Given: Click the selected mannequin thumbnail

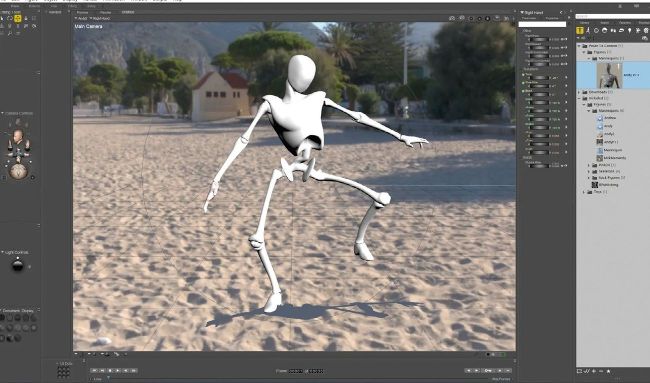Looking at the screenshot, I should pos(609,75).
